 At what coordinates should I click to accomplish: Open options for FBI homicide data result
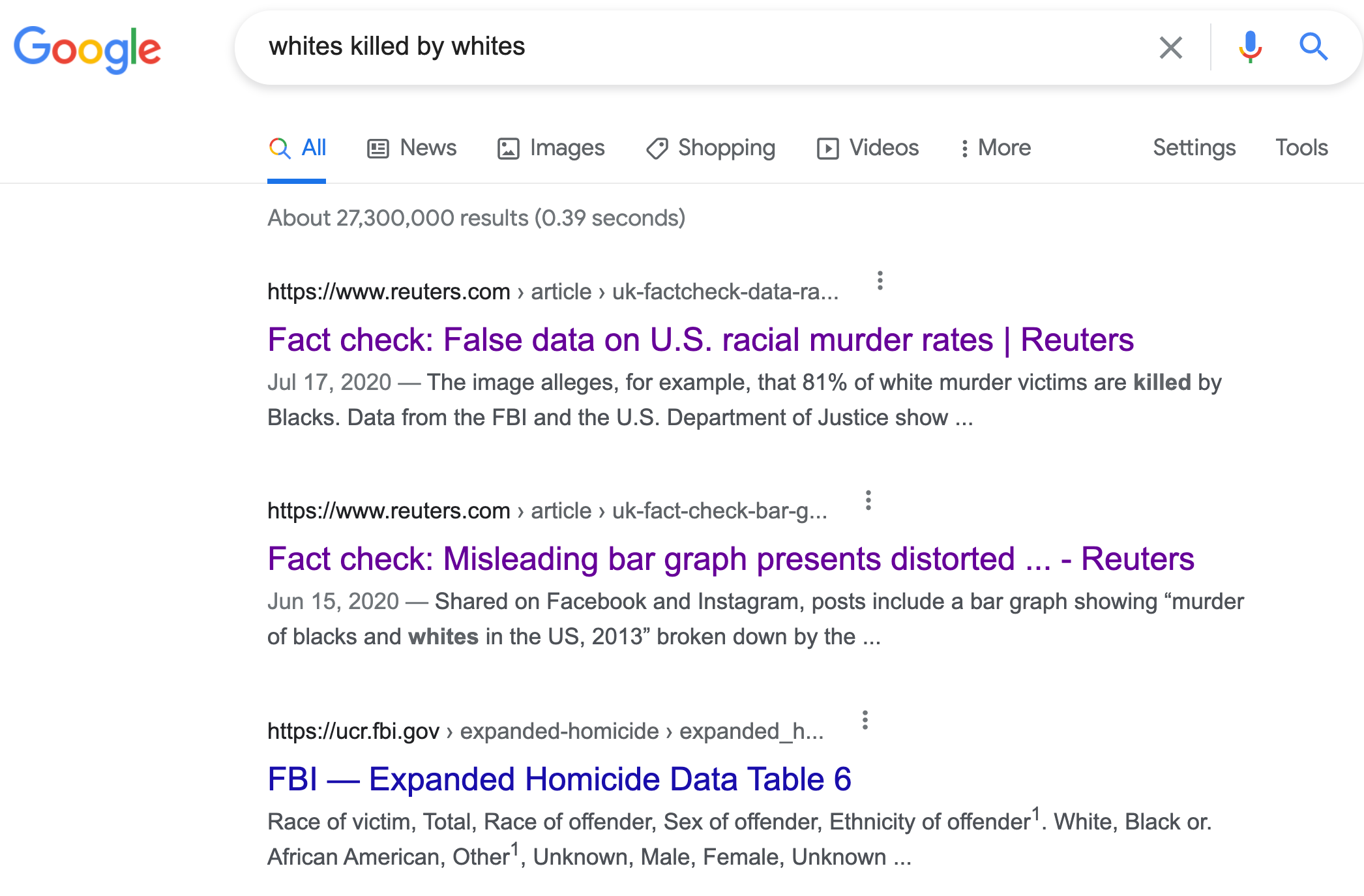coord(865,721)
